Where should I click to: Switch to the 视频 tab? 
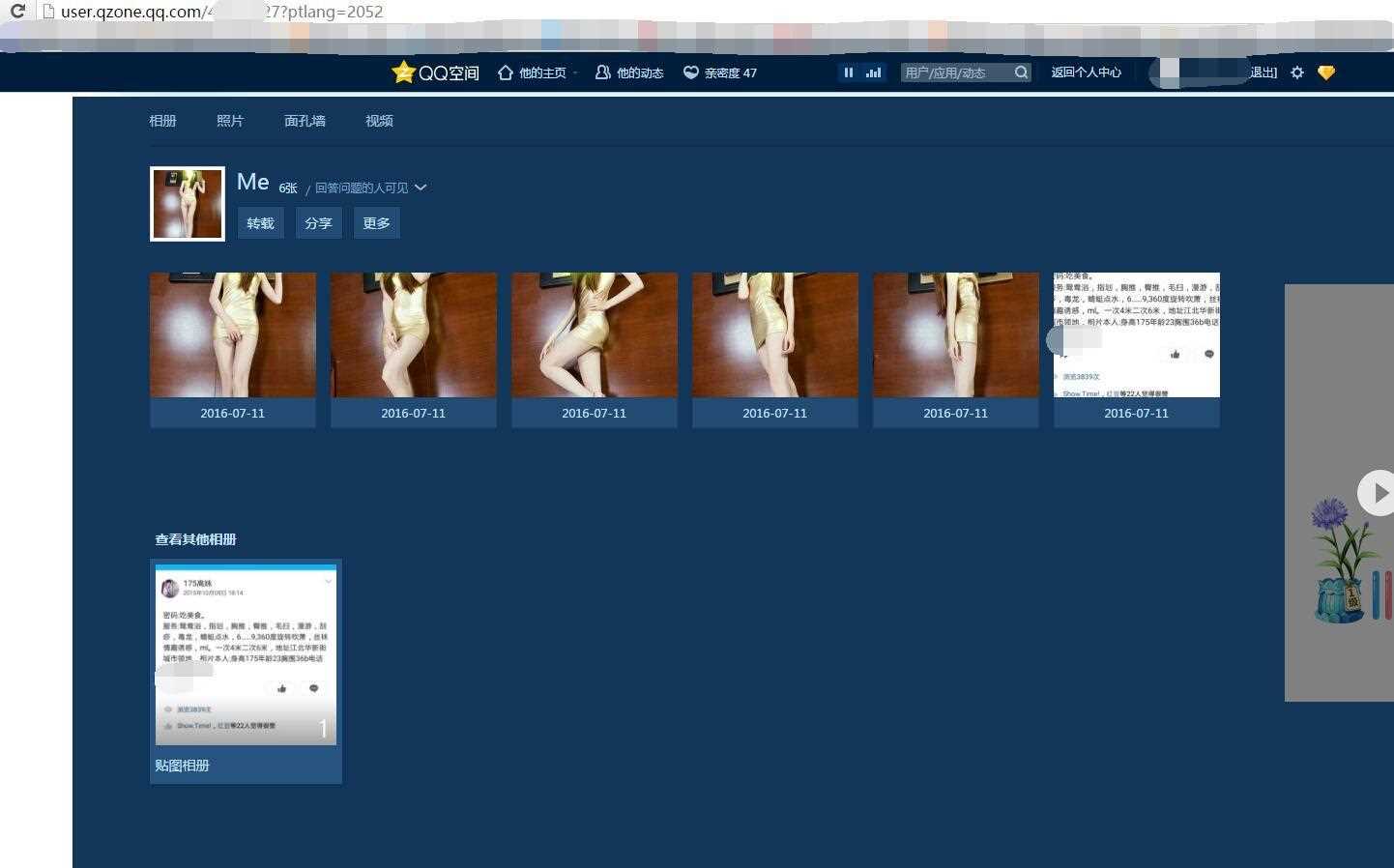[x=379, y=121]
